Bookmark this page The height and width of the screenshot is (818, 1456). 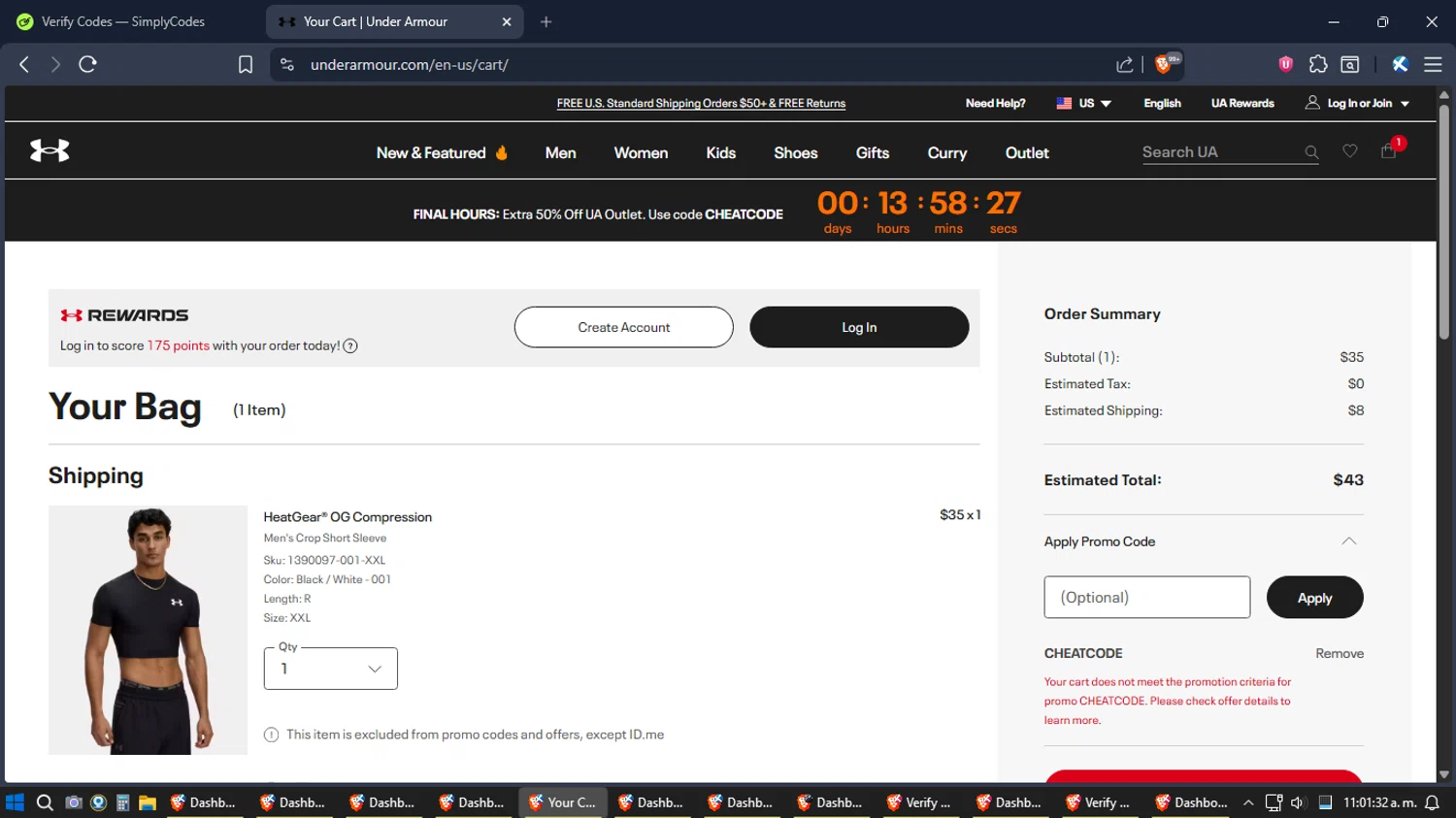(x=246, y=64)
